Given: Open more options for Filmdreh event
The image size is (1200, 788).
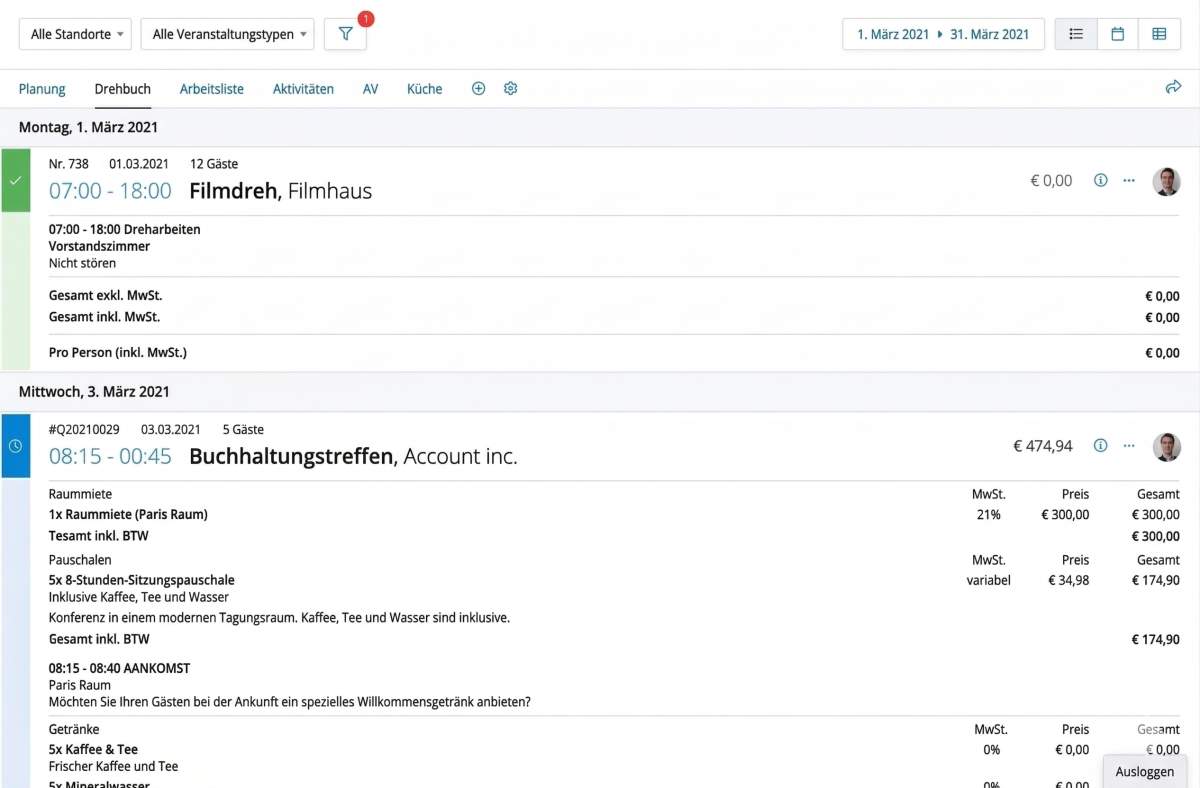Looking at the screenshot, I should coord(1129,181).
